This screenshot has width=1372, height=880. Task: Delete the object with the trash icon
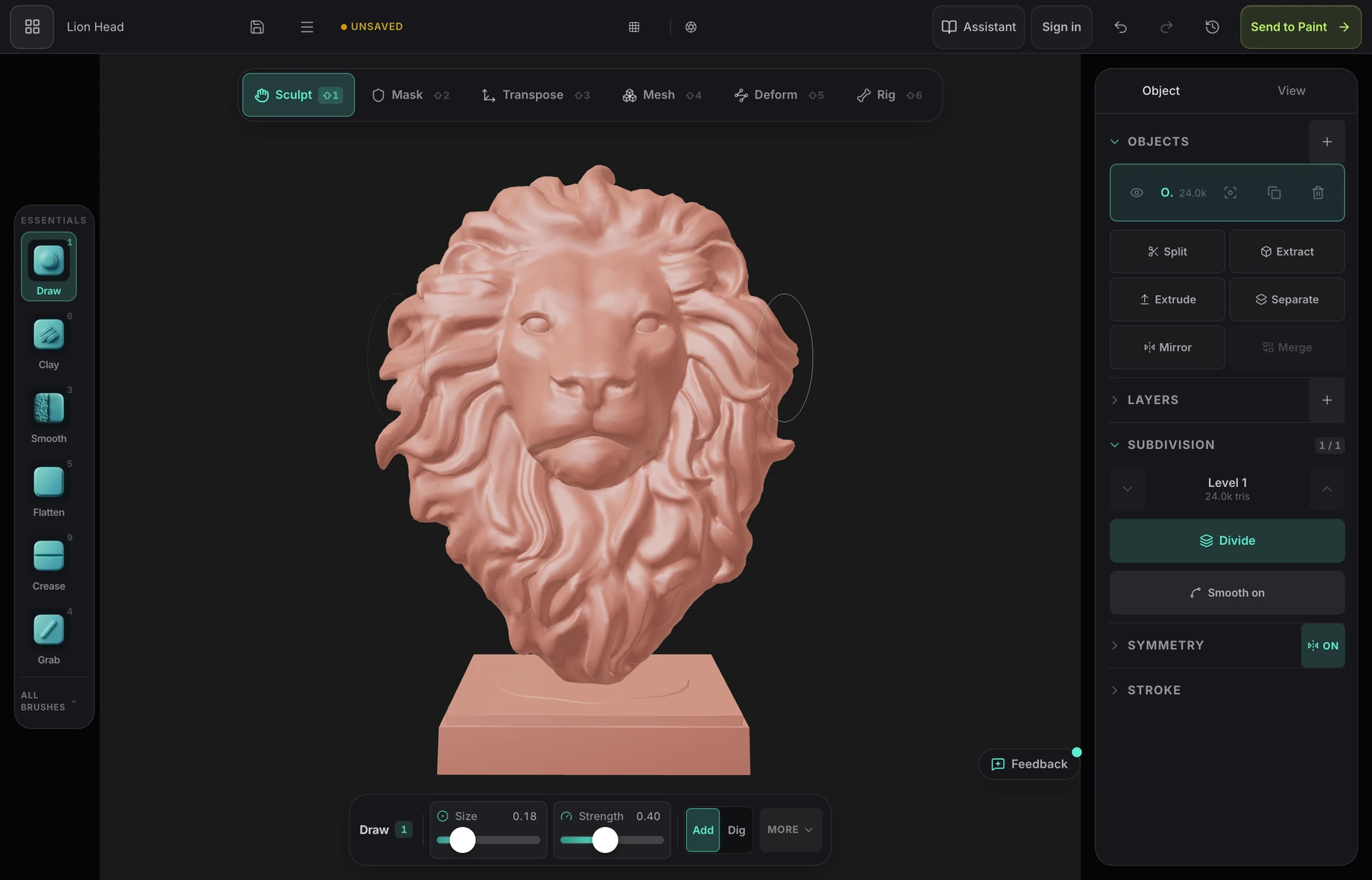(1318, 192)
